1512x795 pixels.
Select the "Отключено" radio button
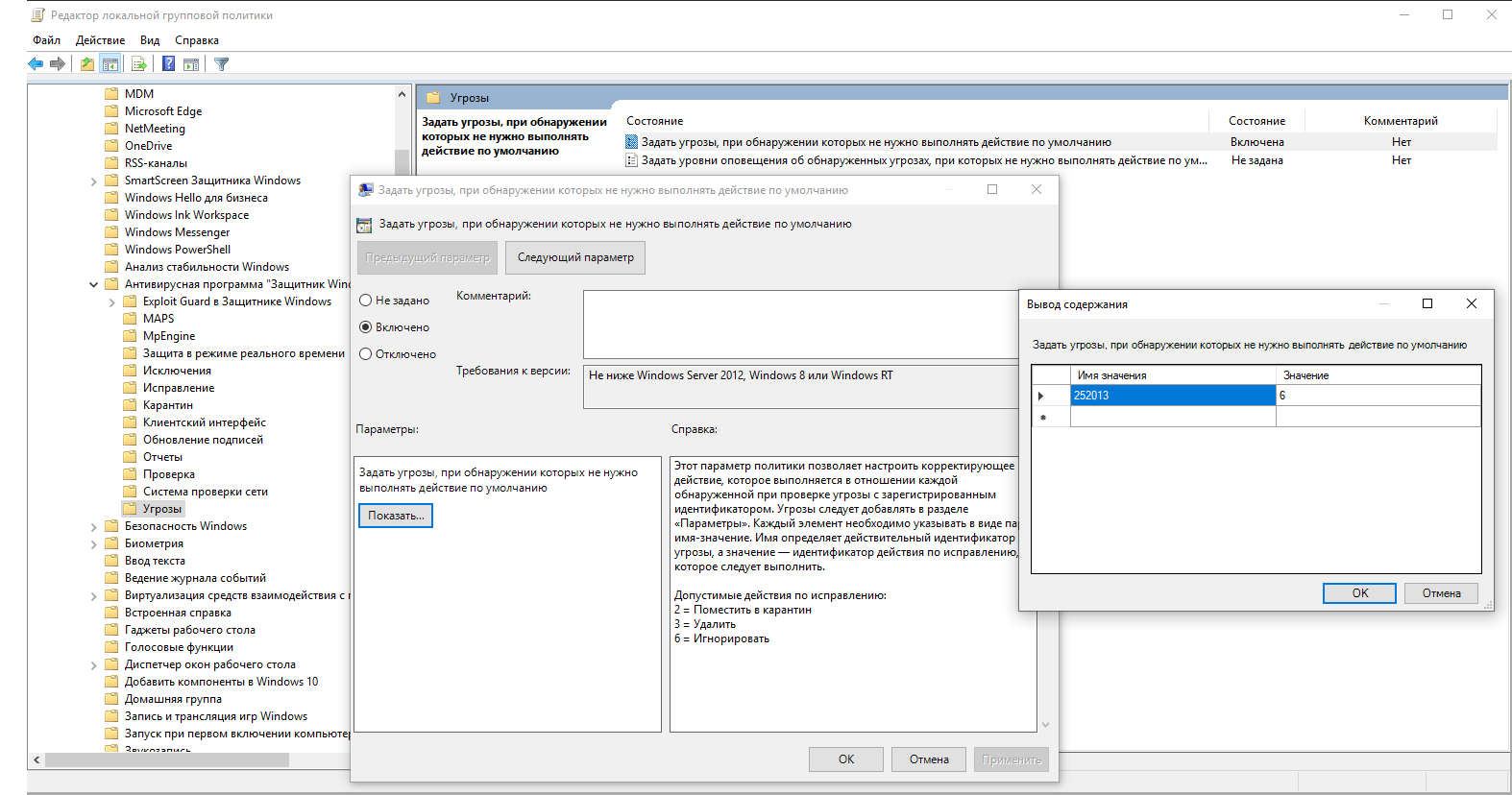pos(366,354)
